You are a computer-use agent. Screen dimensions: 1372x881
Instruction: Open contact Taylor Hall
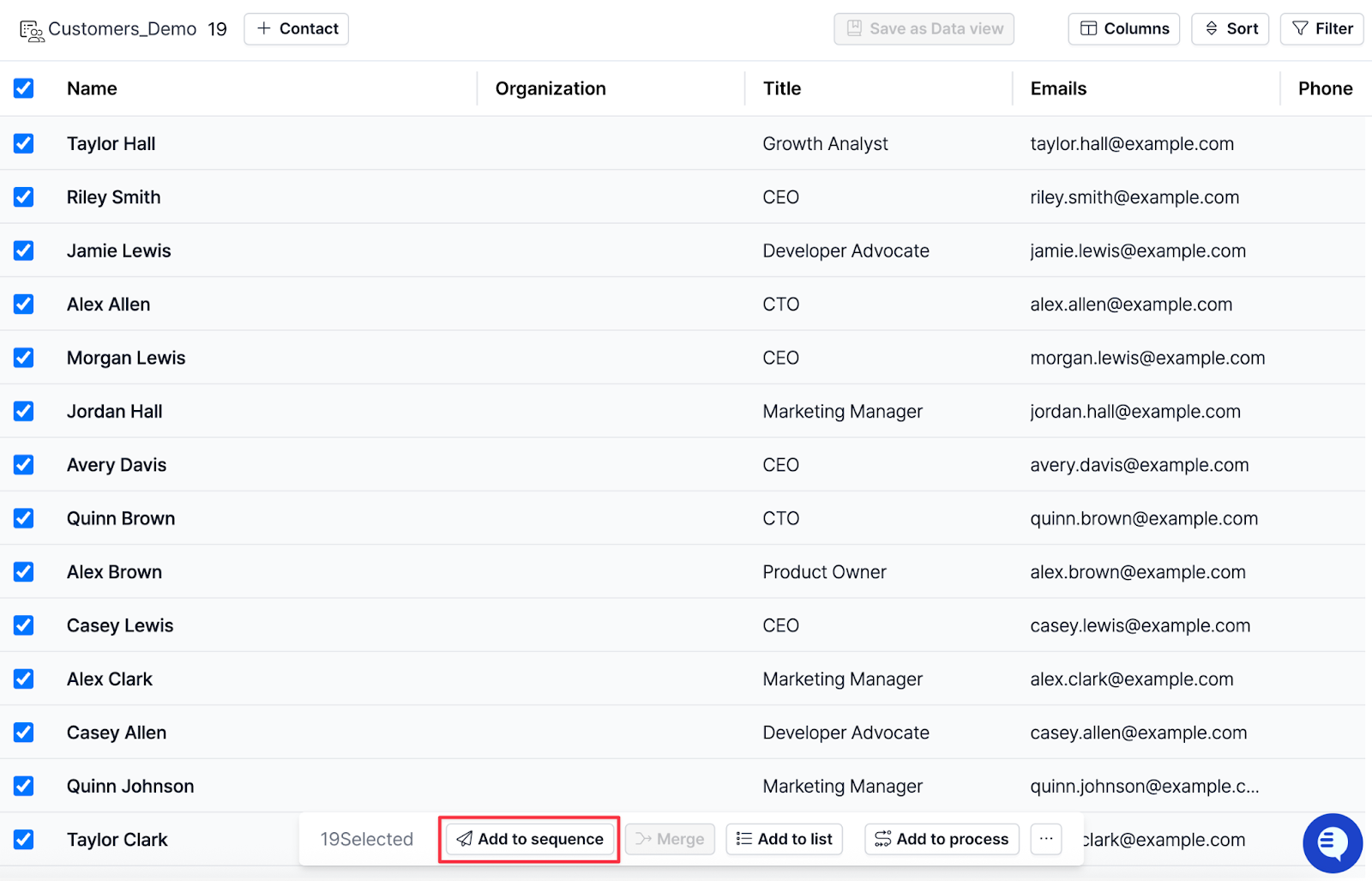tap(111, 143)
